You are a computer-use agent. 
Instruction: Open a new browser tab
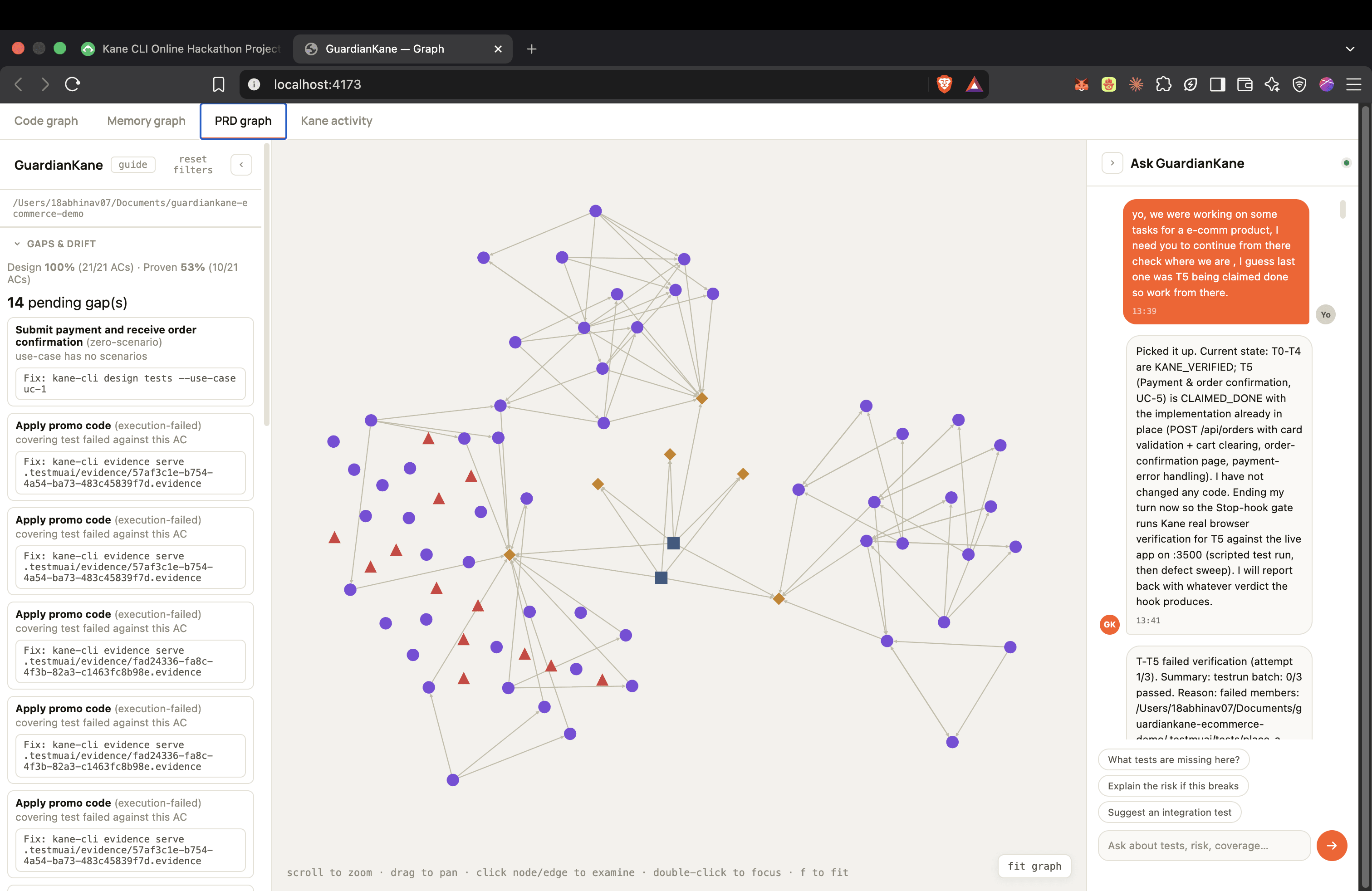531,49
